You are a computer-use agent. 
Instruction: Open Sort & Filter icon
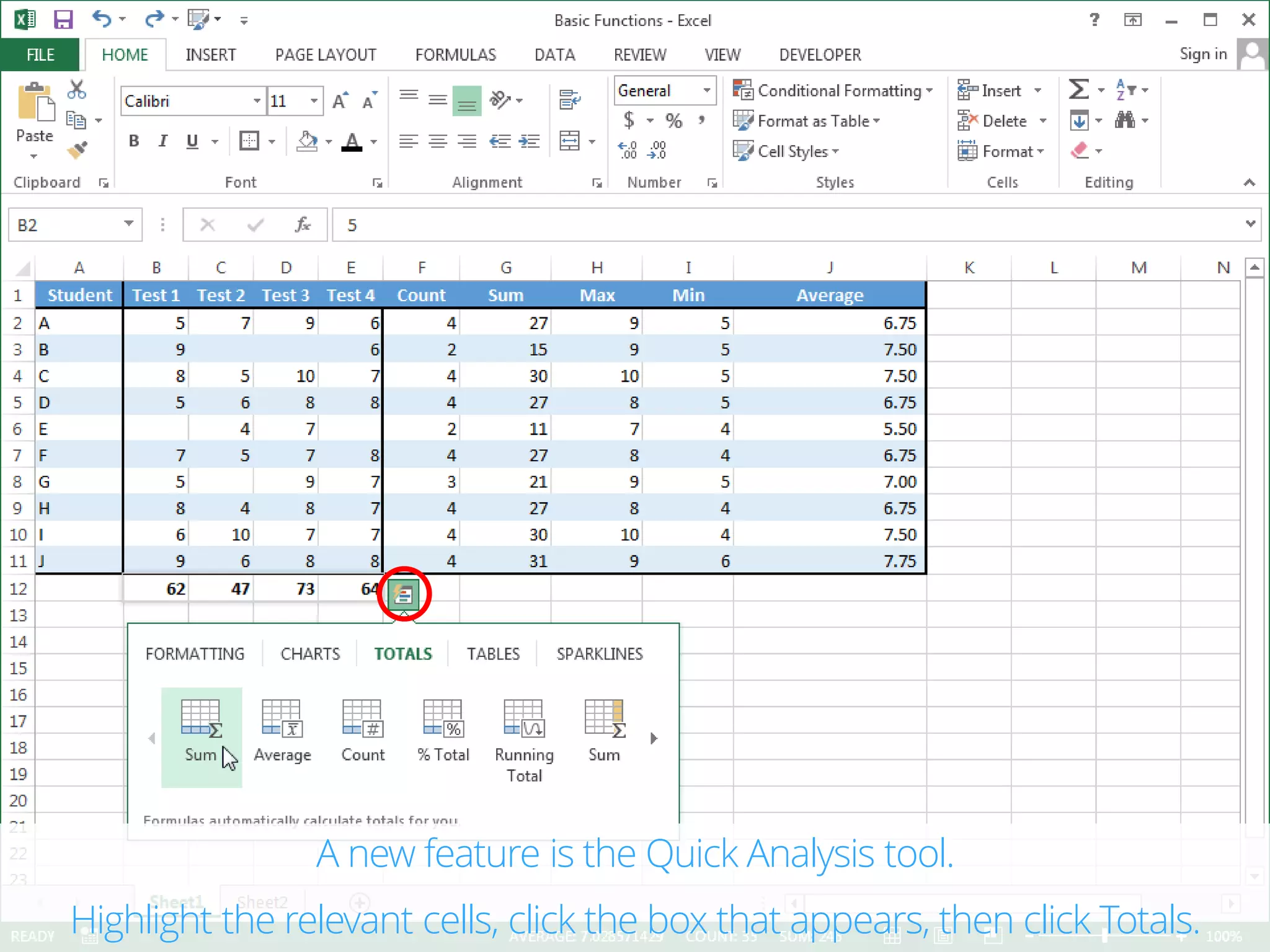tap(1126, 89)
